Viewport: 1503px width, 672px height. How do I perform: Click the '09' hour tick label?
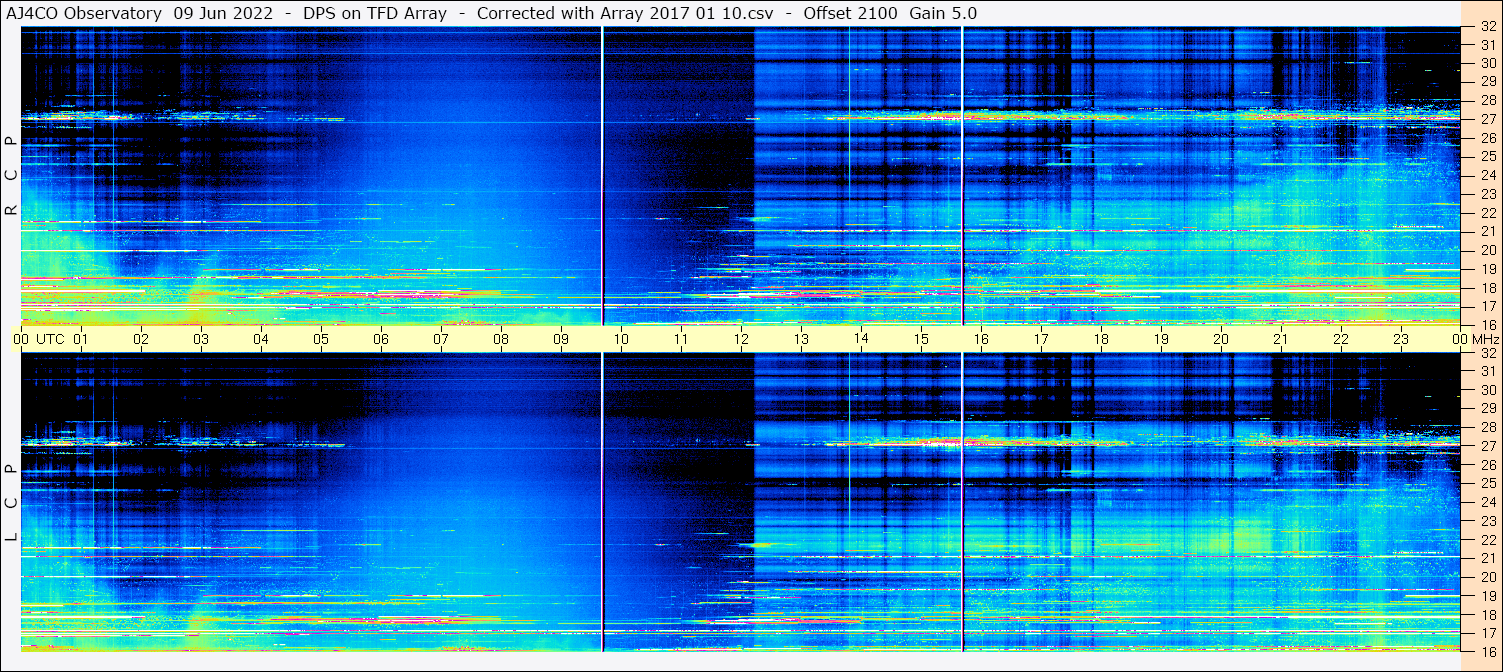click(x=561, y=339)
